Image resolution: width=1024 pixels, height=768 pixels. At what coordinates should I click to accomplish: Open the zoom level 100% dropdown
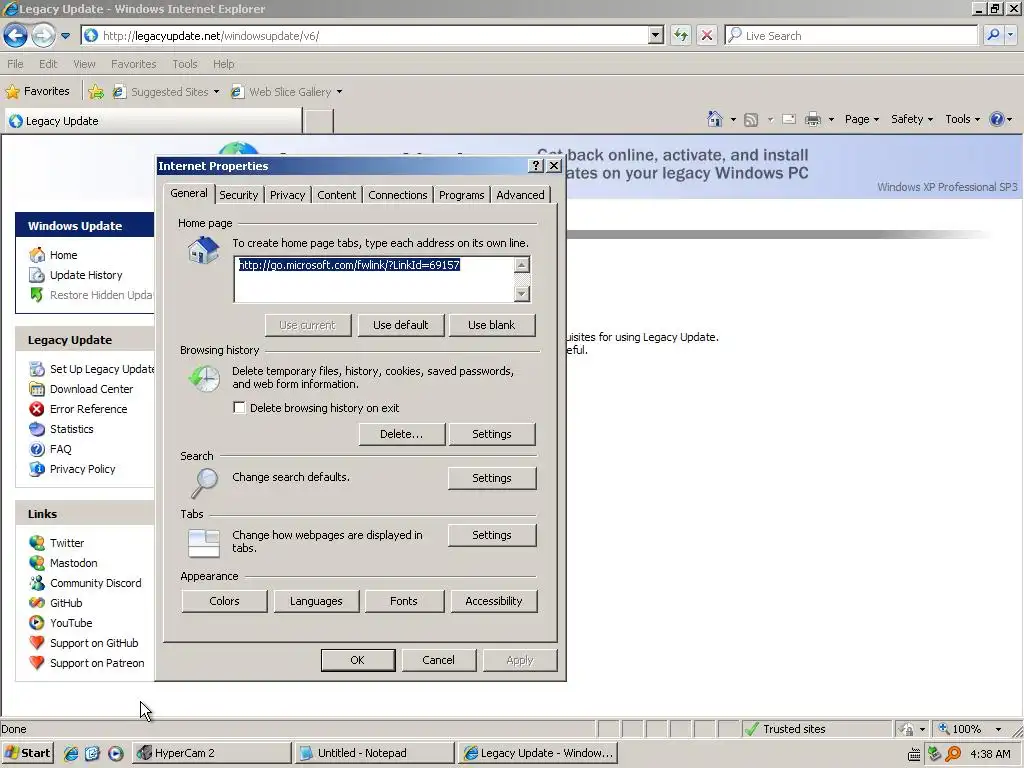(998, 729)
